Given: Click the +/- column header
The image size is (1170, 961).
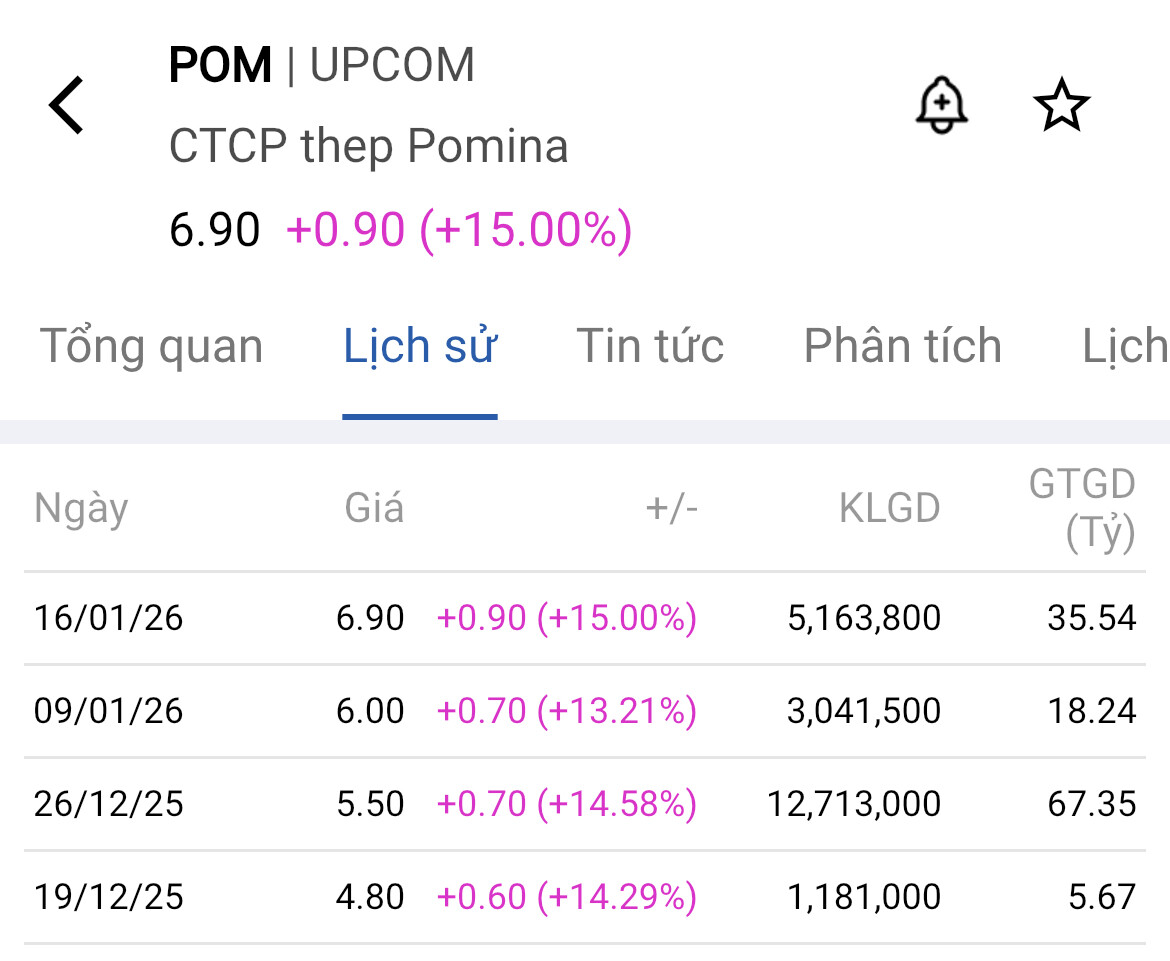Looking at the screenshot, I should click(671, 508).
